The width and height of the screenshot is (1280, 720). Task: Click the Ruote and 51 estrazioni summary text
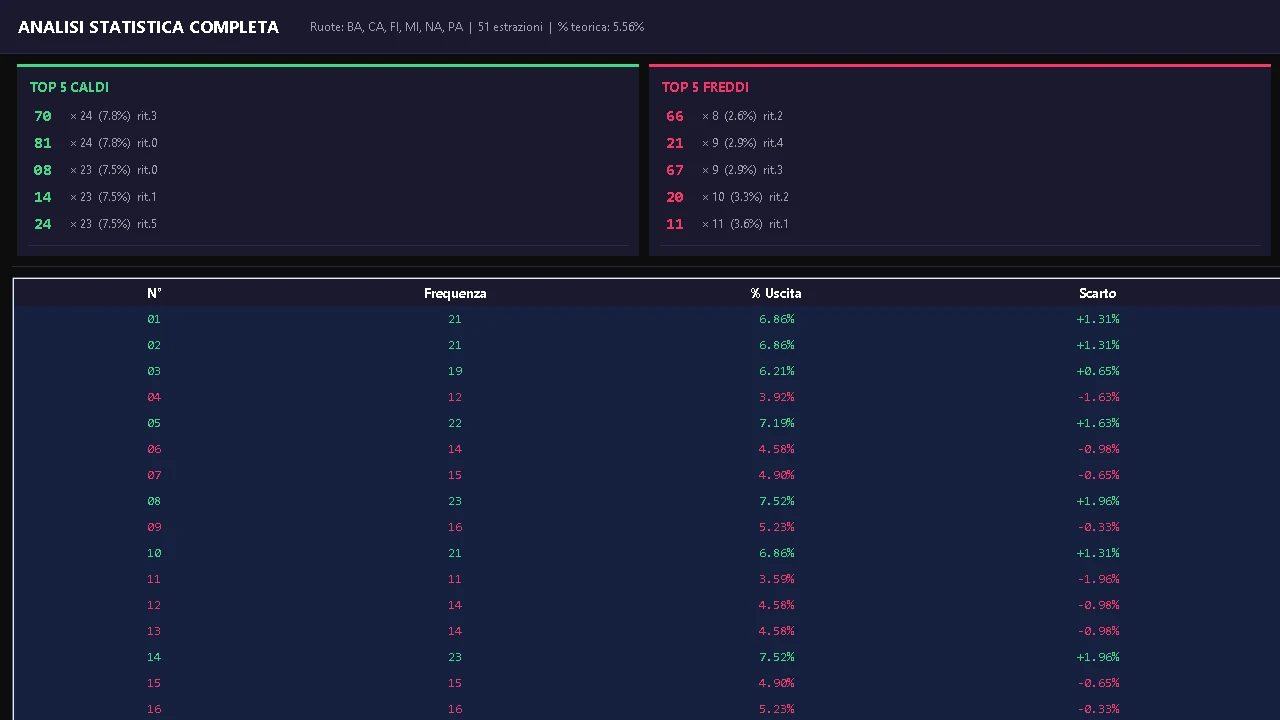(477, 27)
